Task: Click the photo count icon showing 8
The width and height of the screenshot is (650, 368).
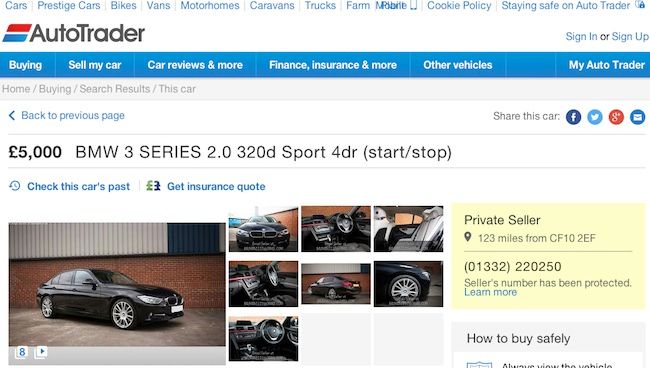Action: pos(21,352)
